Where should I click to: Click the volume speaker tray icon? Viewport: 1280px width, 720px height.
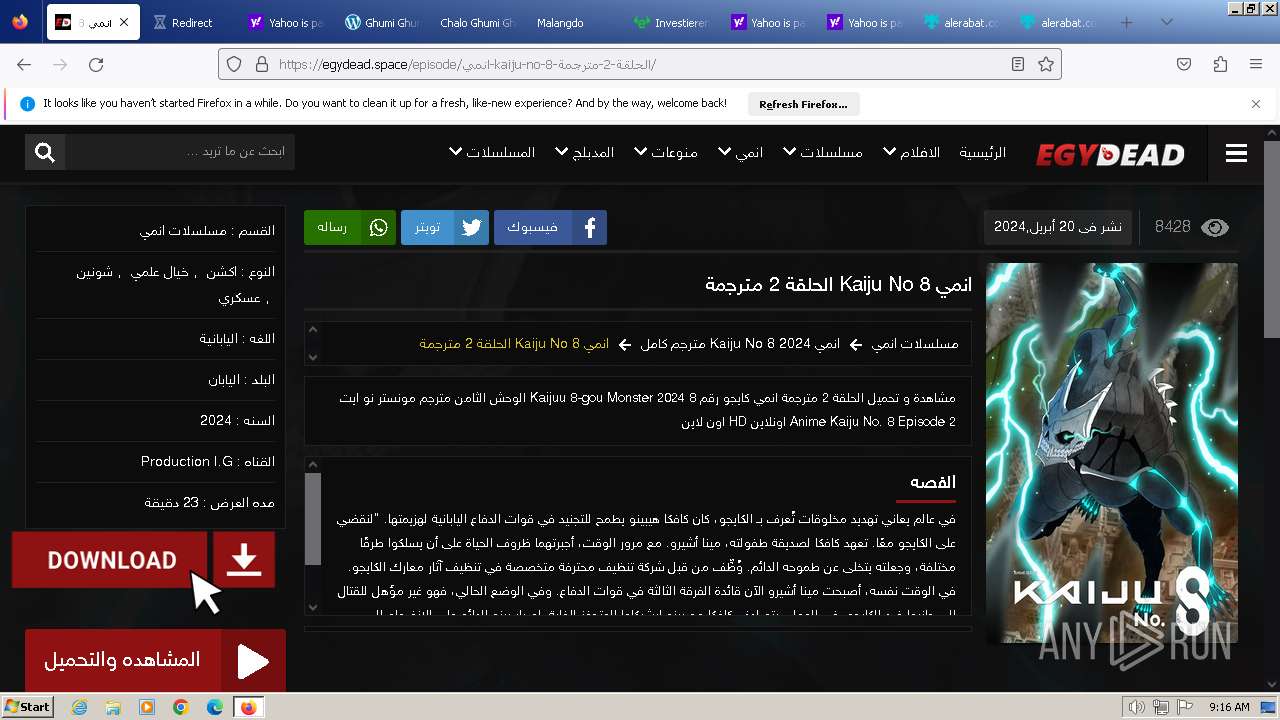(x=1137, y=707)
